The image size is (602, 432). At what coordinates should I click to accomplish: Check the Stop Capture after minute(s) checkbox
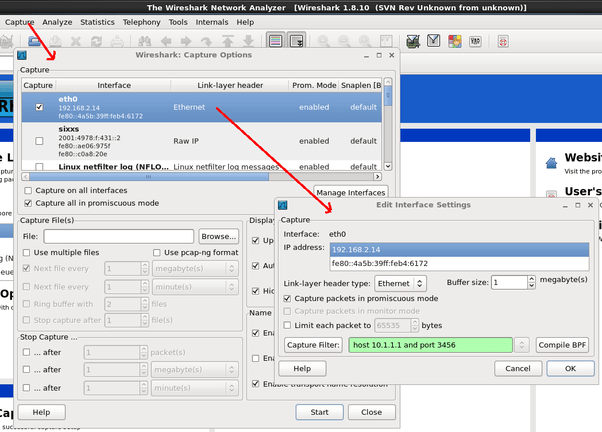tap(26, 388)
